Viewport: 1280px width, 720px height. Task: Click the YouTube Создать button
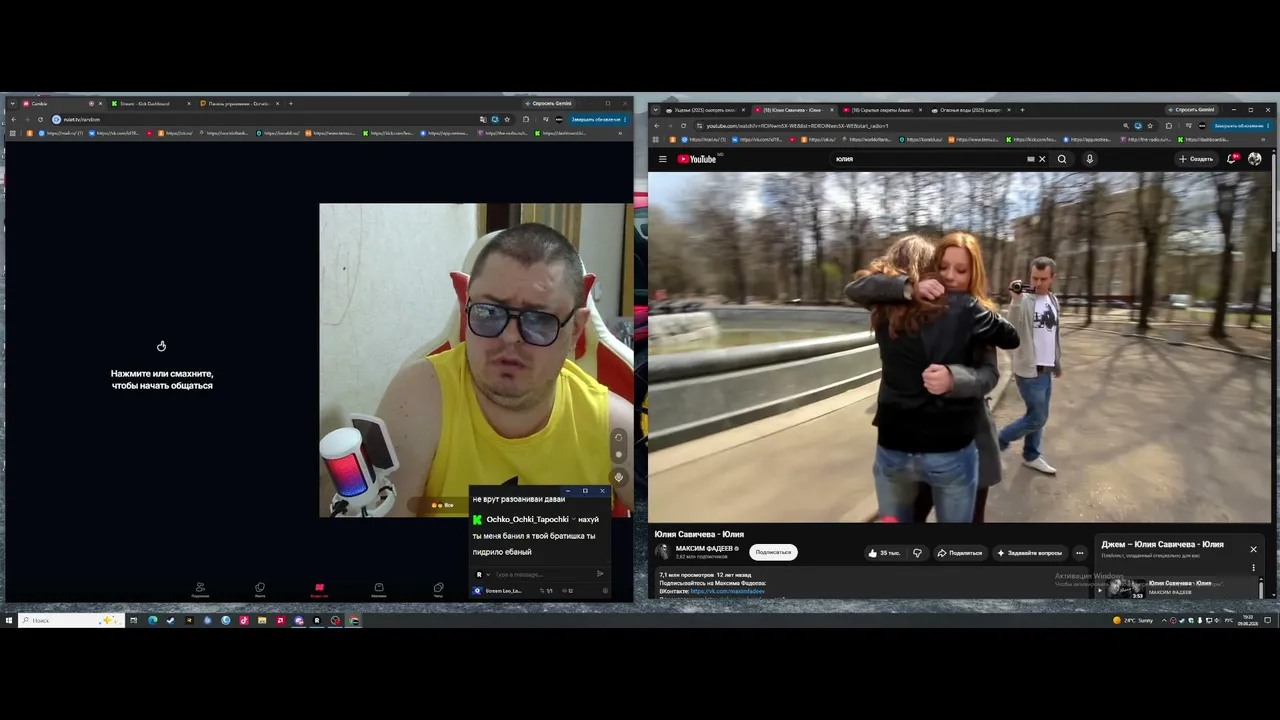1196,159
